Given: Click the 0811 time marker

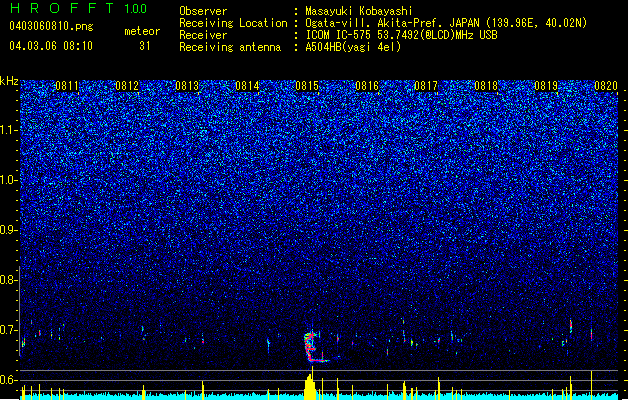Looking at the screenshot, I should coord(67,86).
